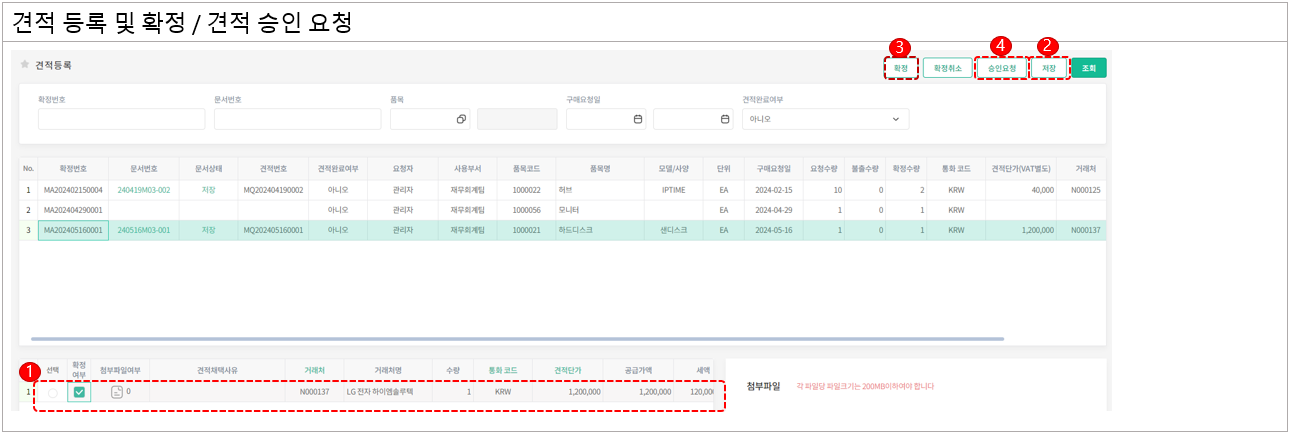Click the 확정취소 button
The height and width of the screenshot is (434, 1291).
tap(947, 68)
